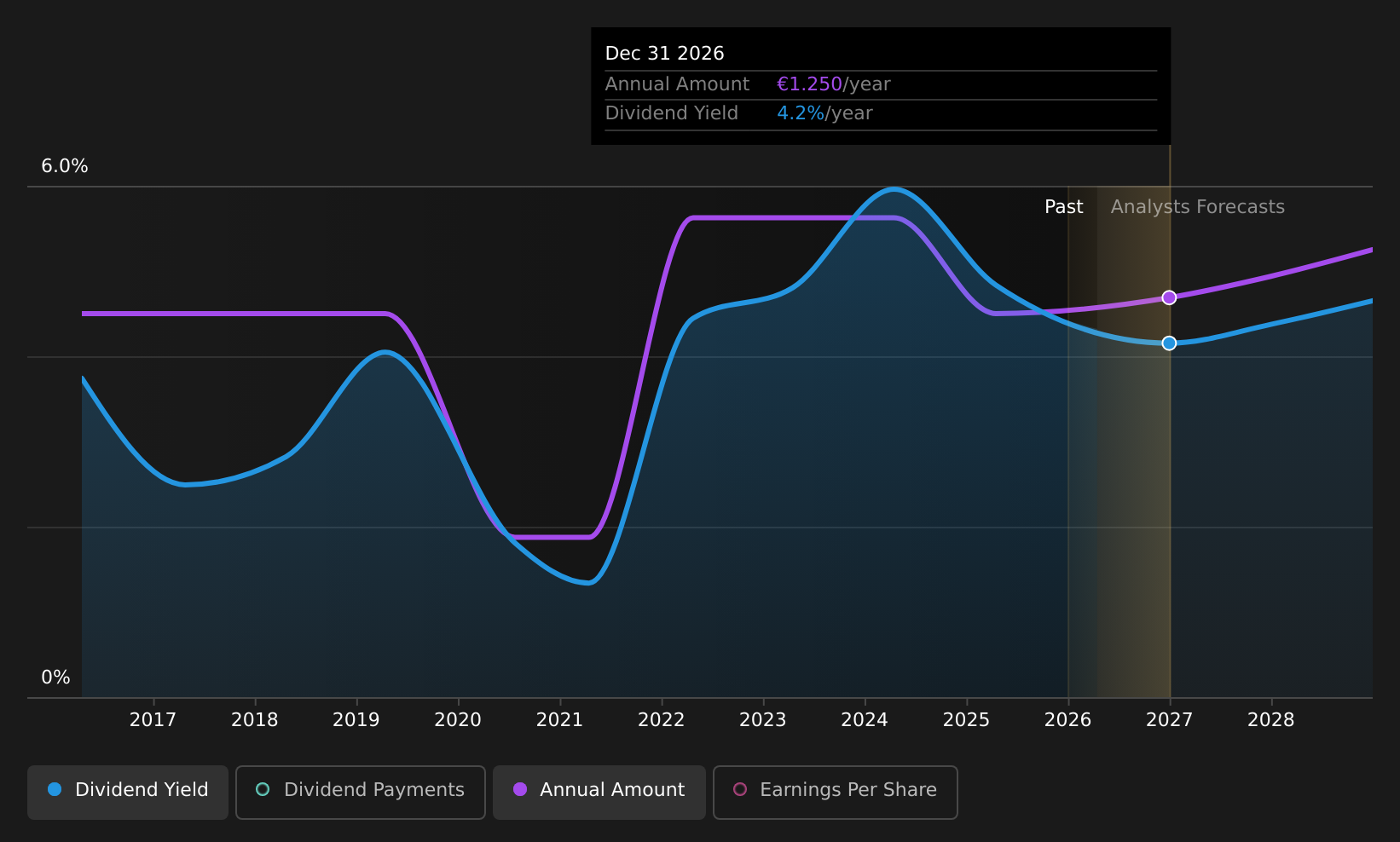1400x842 pixels.
Task: Click the 2028 x-axis year label
Action: pyautogui.click(x=1270, y=720)
